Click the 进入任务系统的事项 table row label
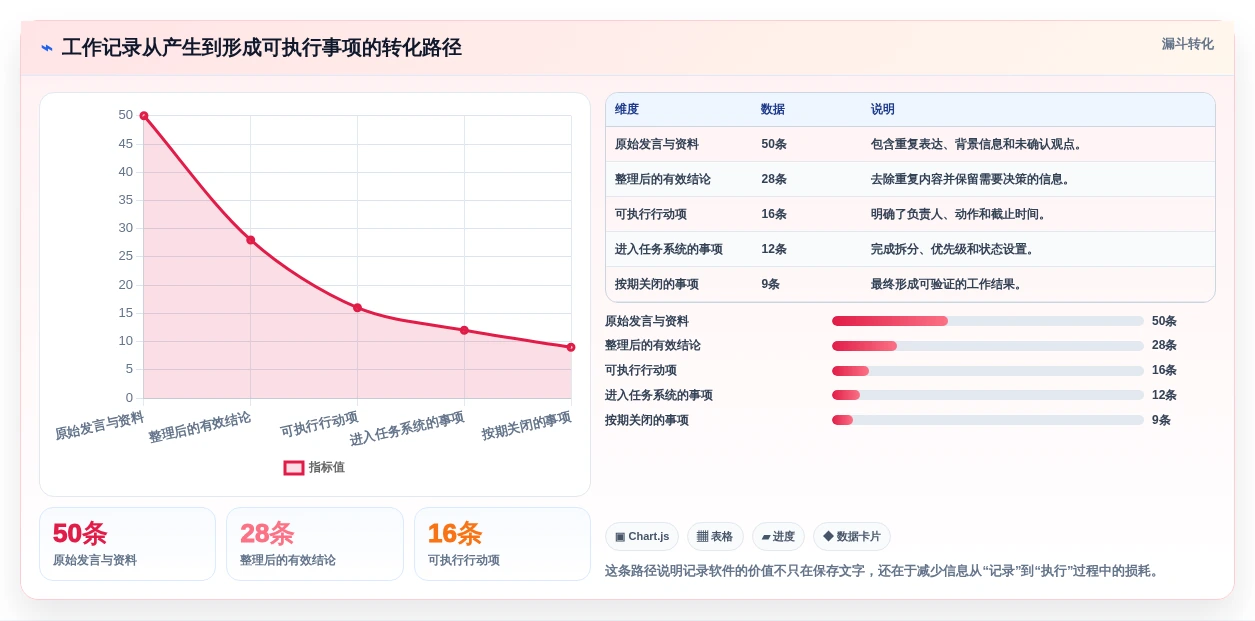Viewport: 1255px width, 621px height. point(669,249)
